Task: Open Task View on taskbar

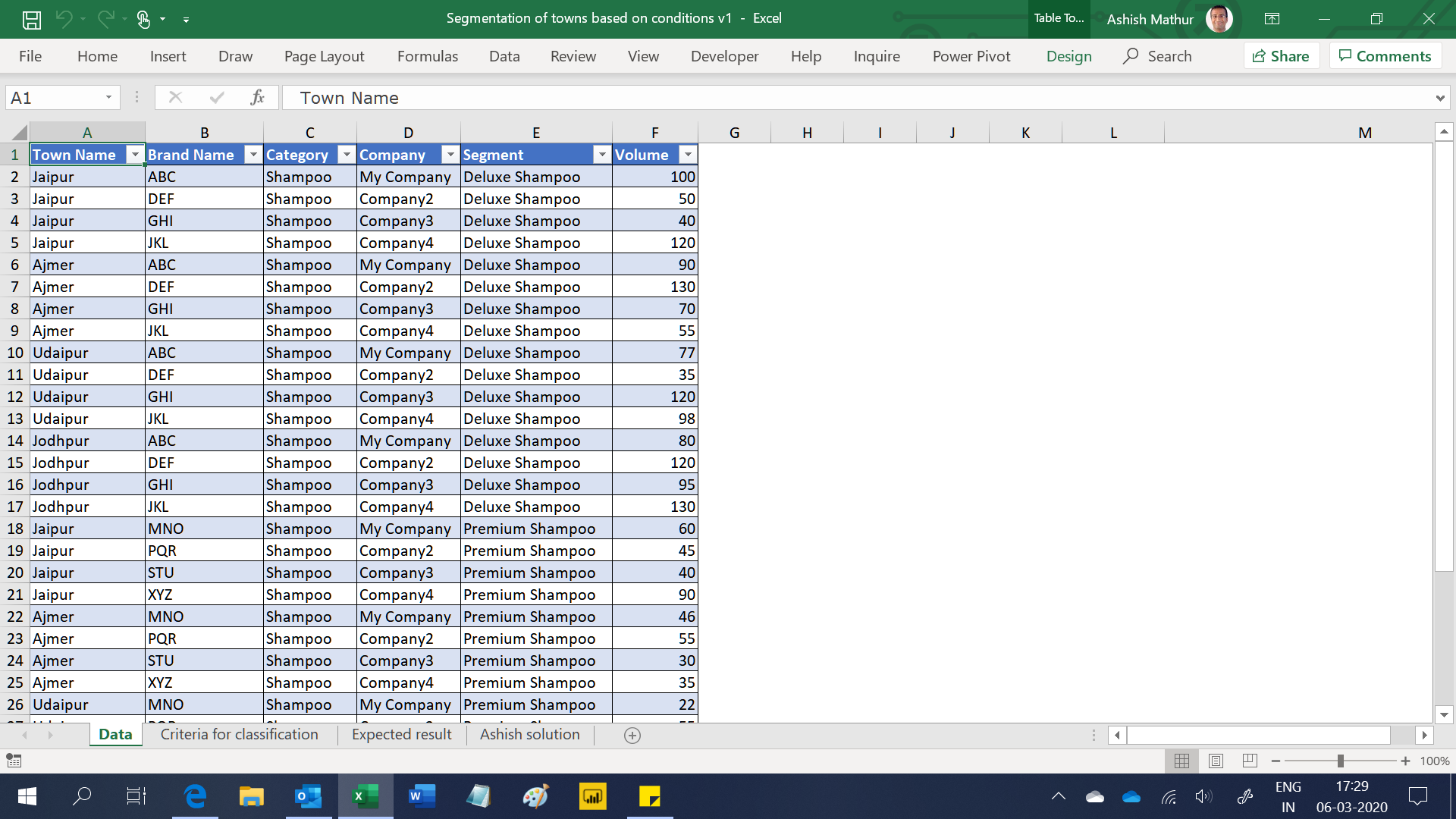Action: click(136, 796)
